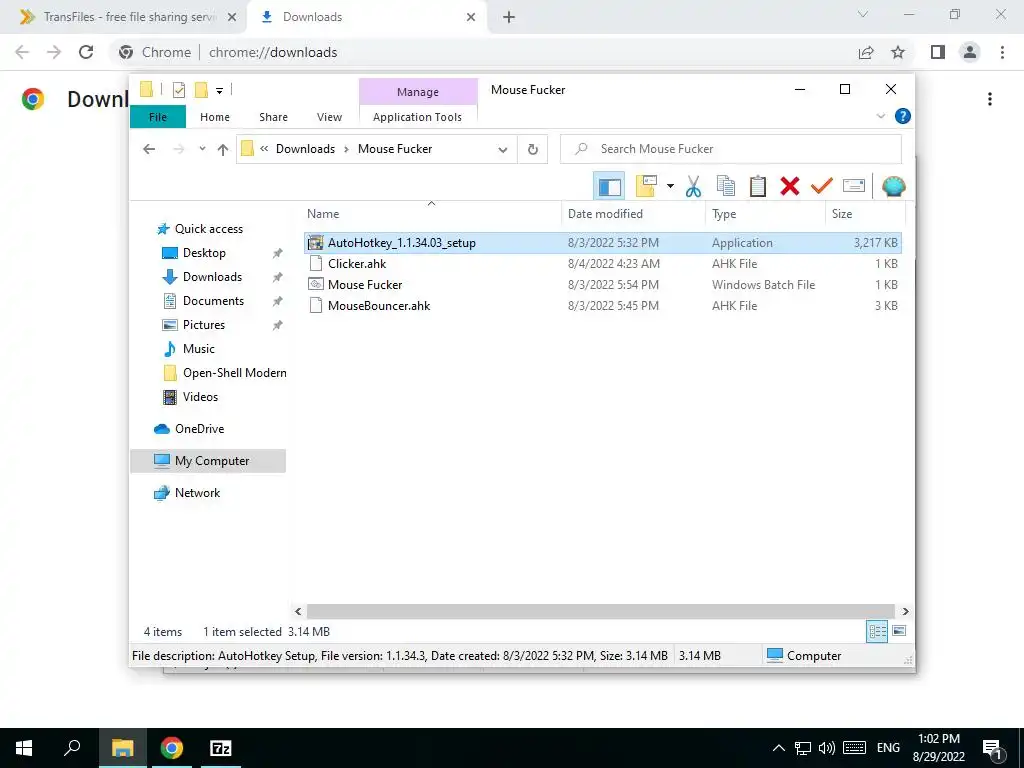This screenshot has height=768, width=1024.
Task: Click the New folder quick access icon
Action: coord(201,90)
